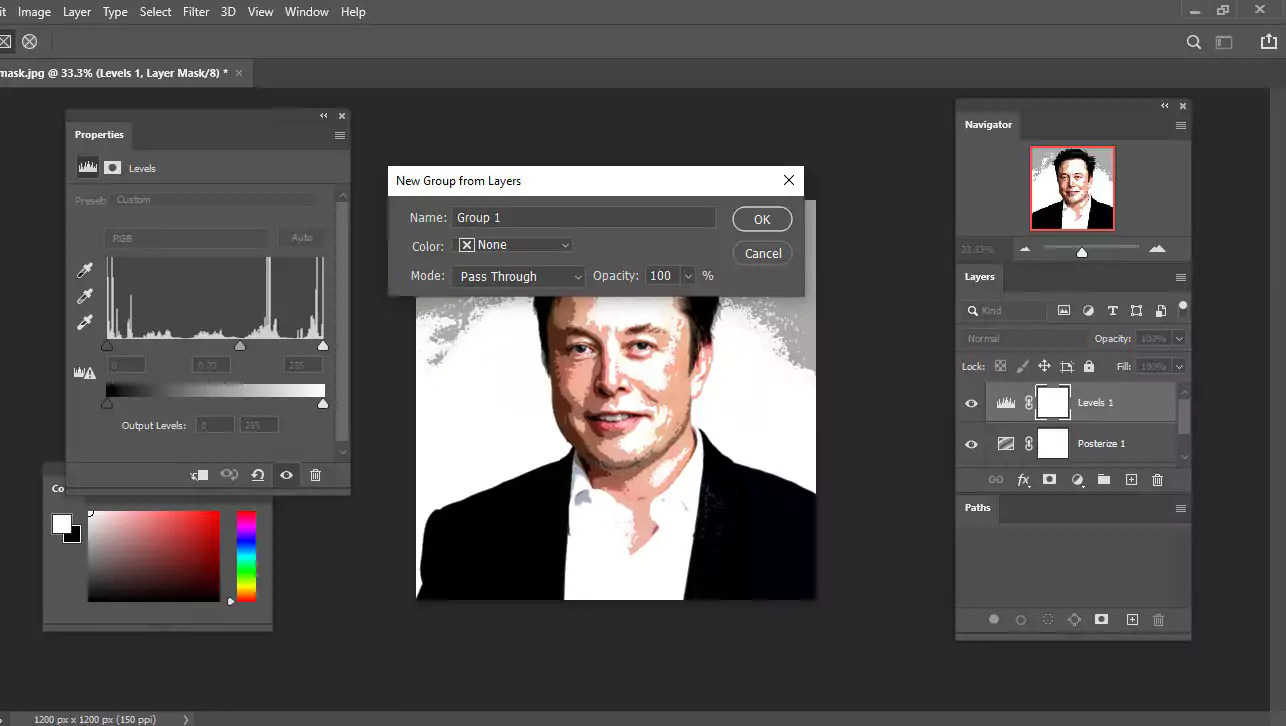This screenshot has width=1286, height=726.
Task: Click inside the red color picker field
Action: (153, 556)
